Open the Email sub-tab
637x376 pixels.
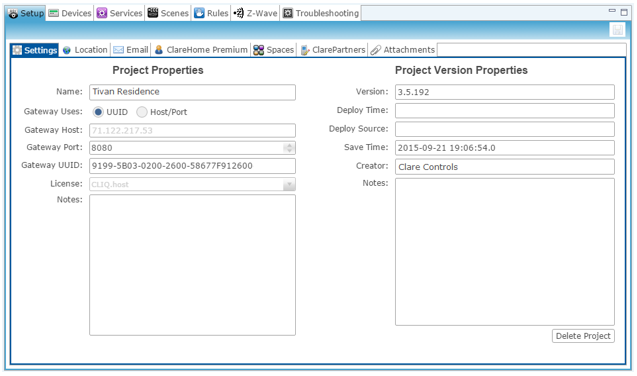(131, 50)
